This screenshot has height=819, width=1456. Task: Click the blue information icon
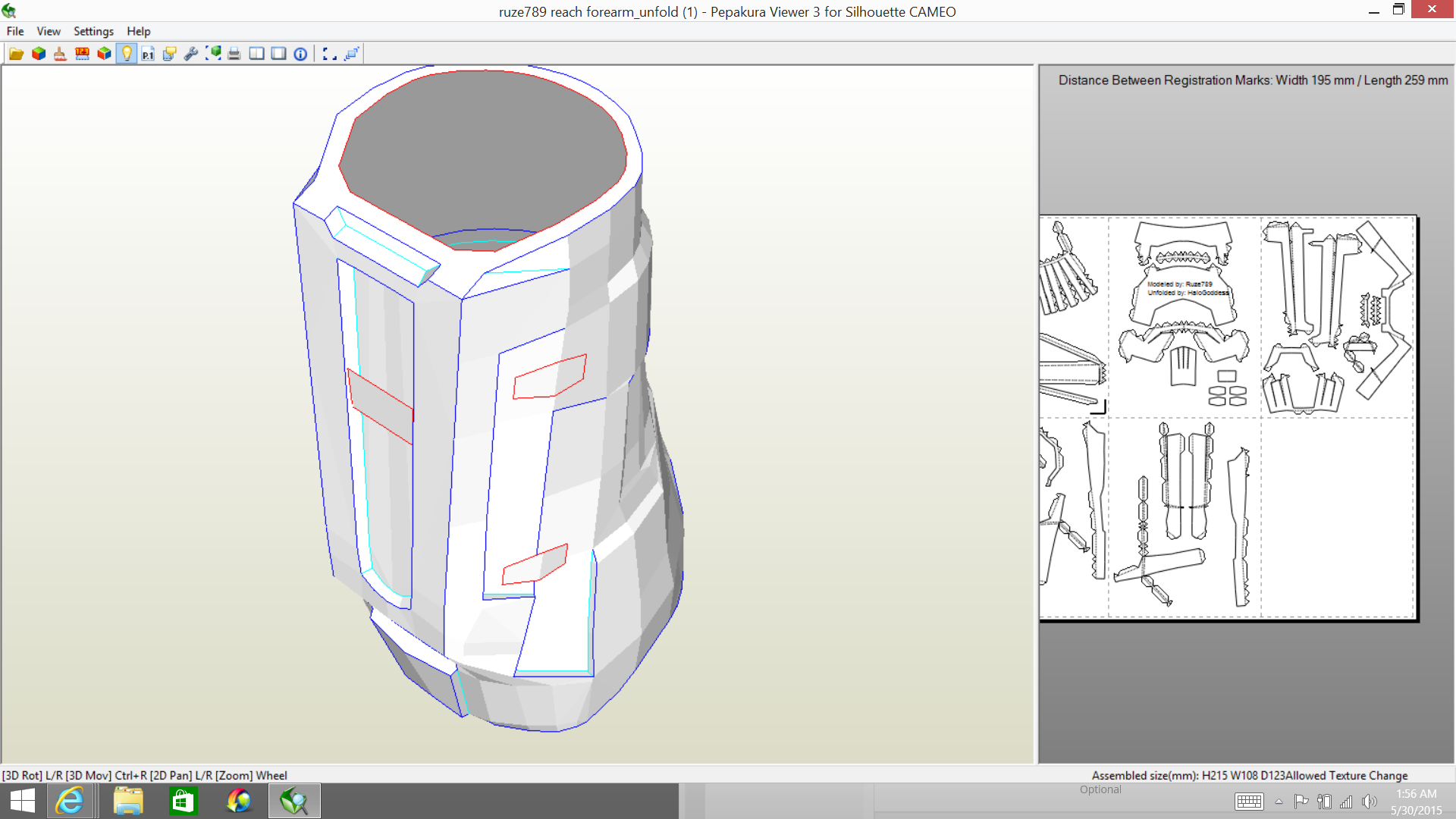click(x=300, y=54)
